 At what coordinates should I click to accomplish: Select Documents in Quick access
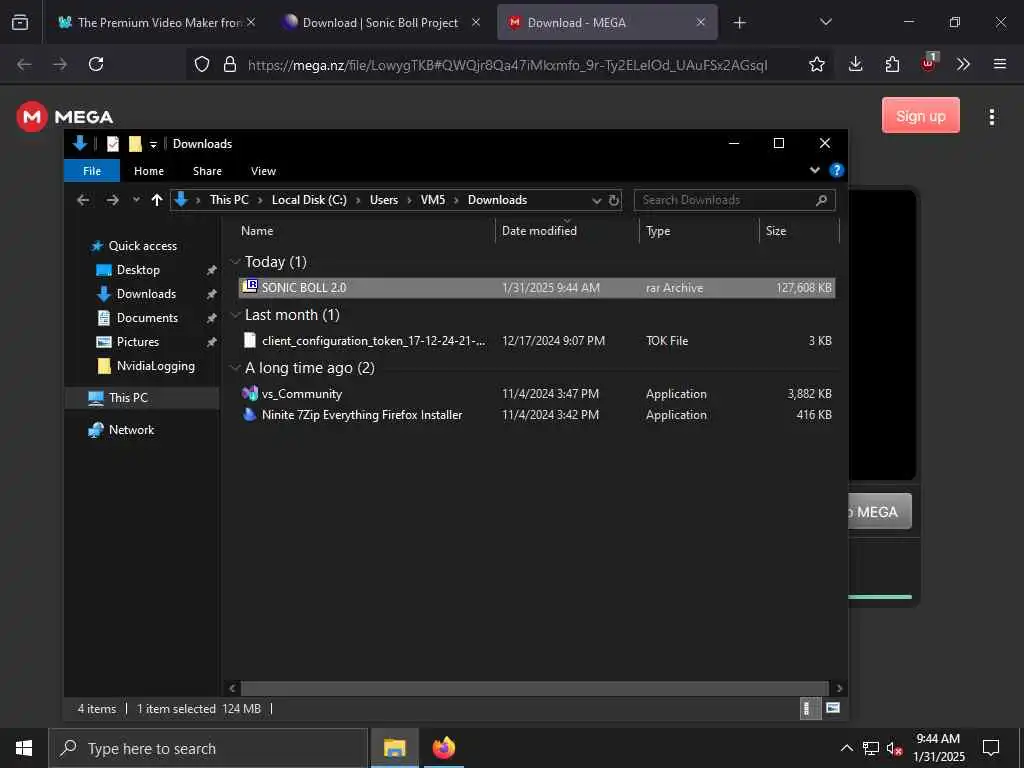click(x=147, y=318)
